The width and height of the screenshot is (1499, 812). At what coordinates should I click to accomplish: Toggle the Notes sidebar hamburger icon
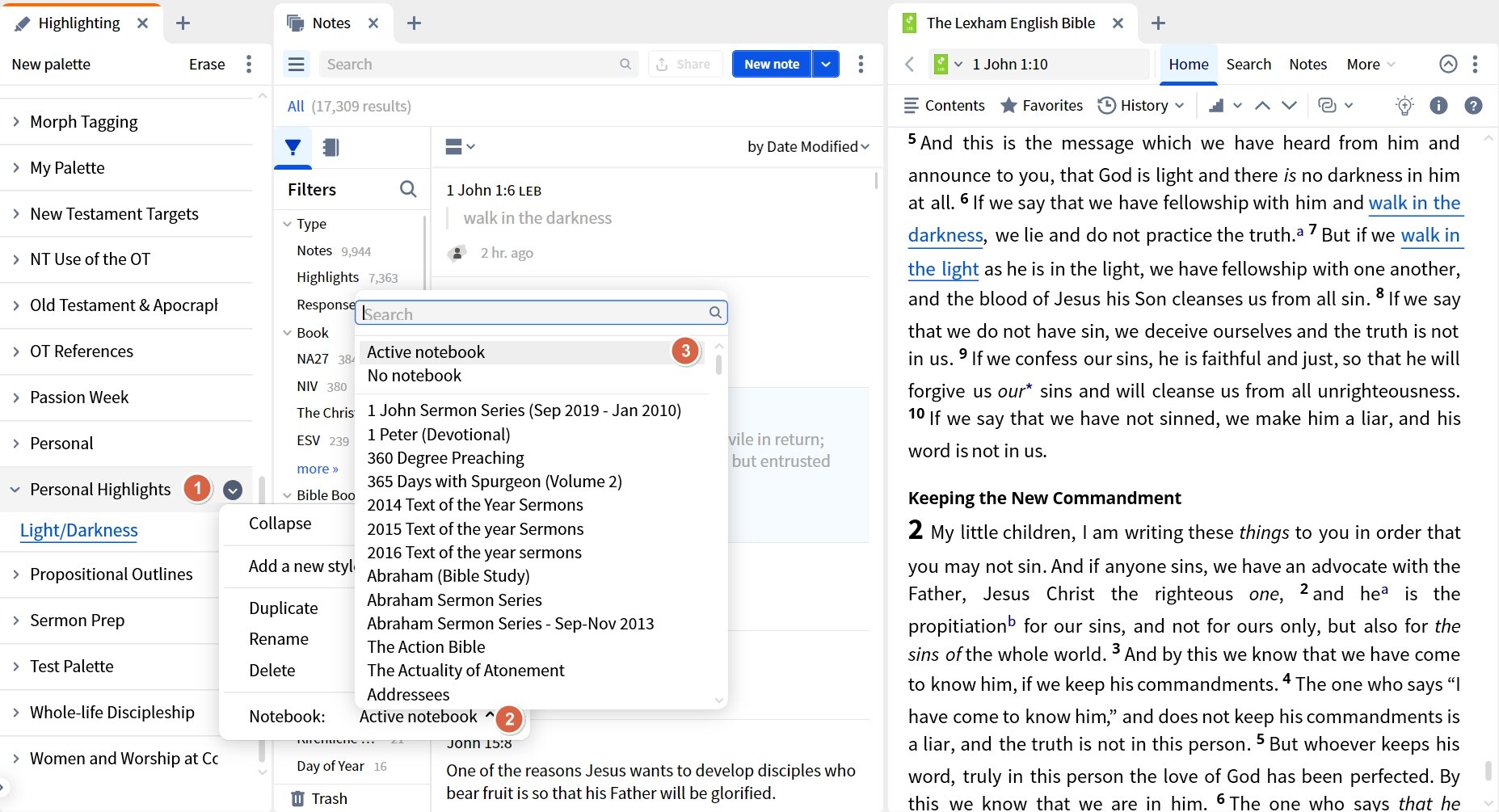click(297, 64)
